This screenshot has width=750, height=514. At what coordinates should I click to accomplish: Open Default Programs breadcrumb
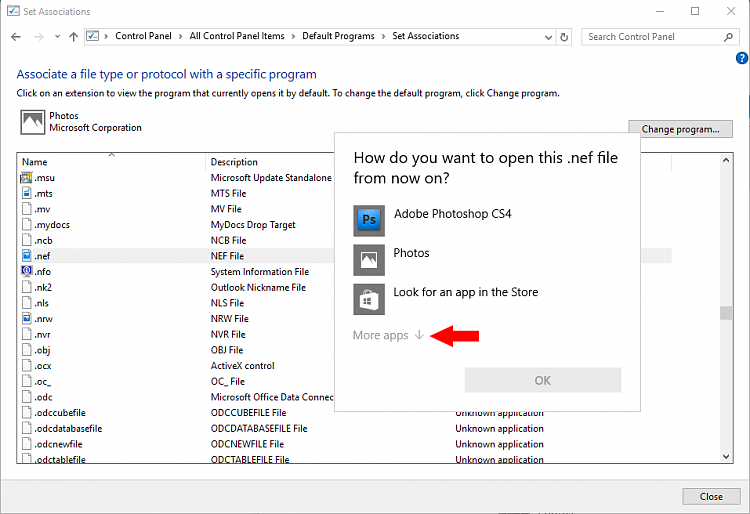point(338,36)
